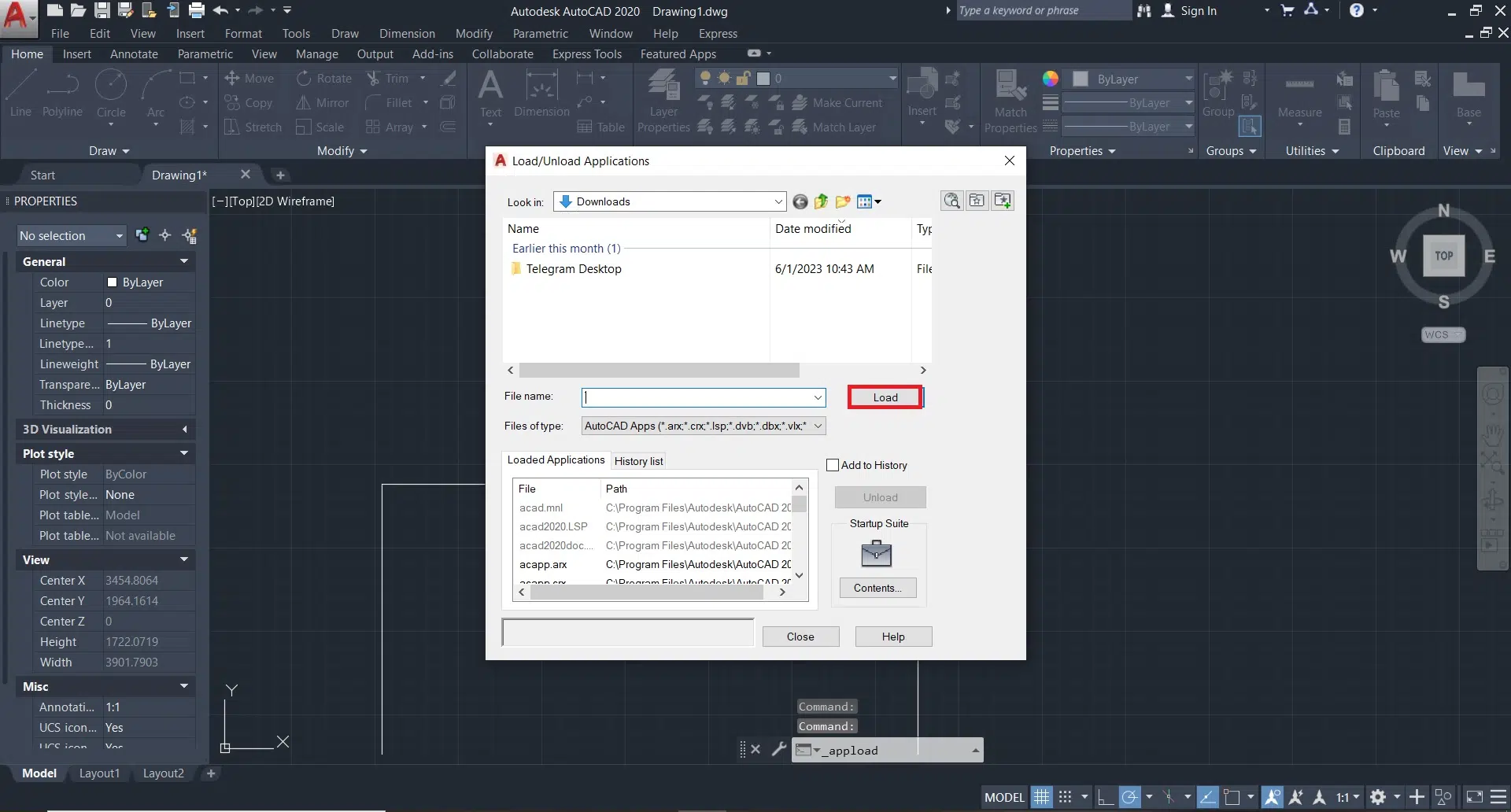
Task: Toggle grid display in status bar
Action: [1041, 797]
